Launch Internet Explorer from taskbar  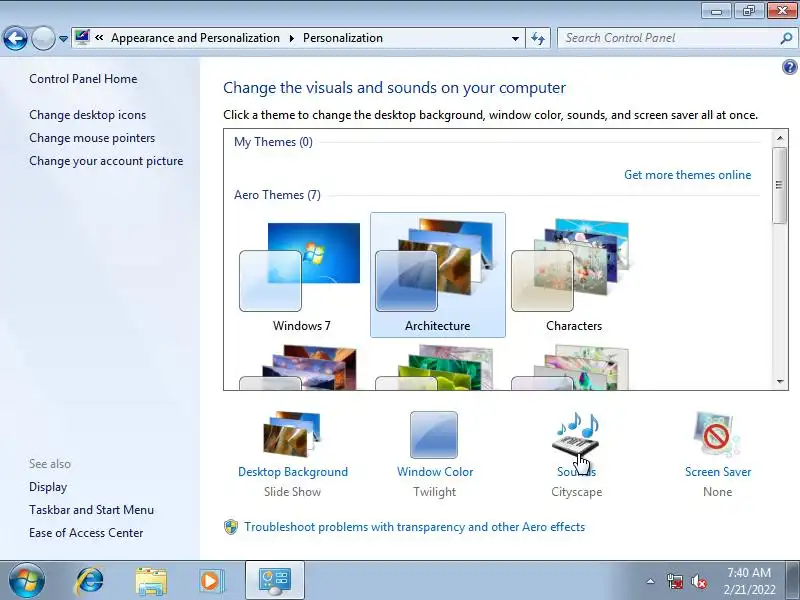tap(90, 581)
